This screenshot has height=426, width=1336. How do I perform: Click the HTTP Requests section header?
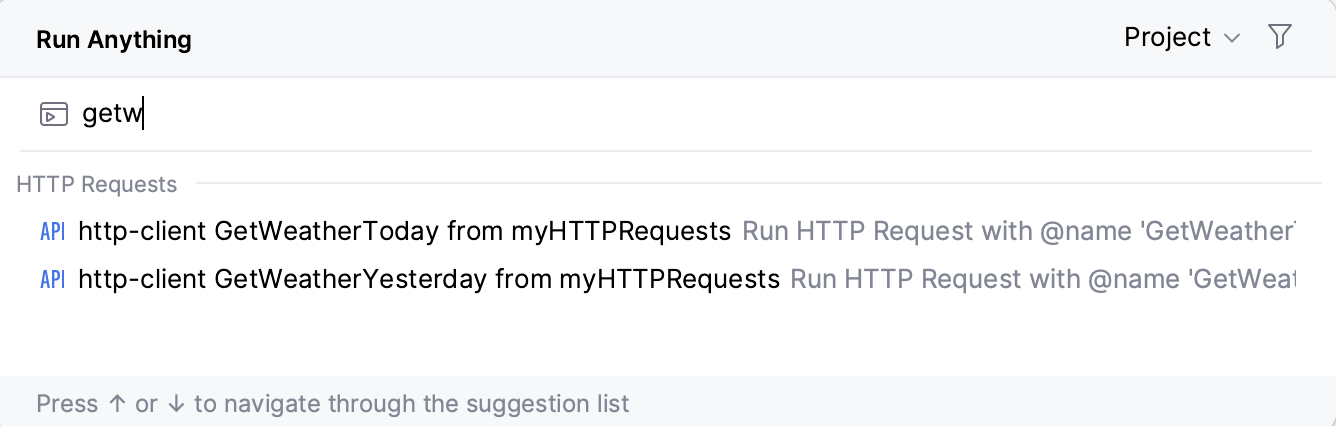(97, 185)
